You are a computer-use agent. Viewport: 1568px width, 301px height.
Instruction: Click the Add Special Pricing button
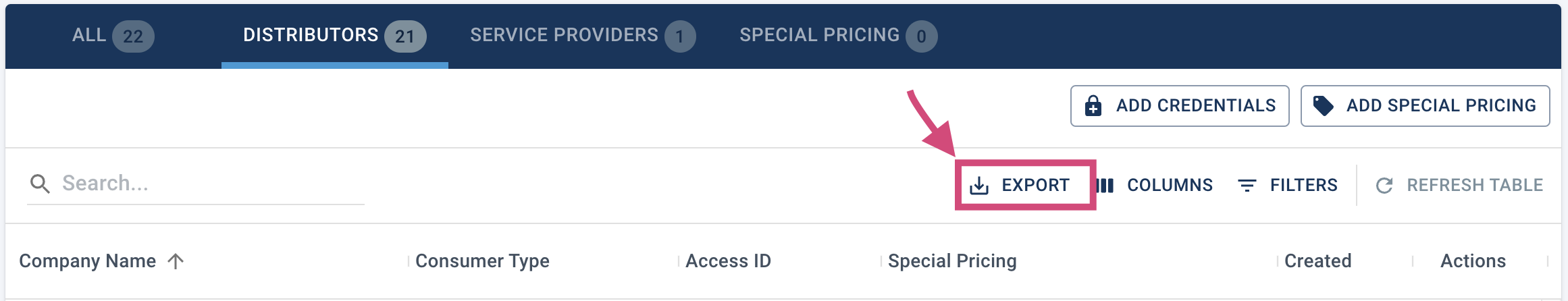pos(1425,106)
